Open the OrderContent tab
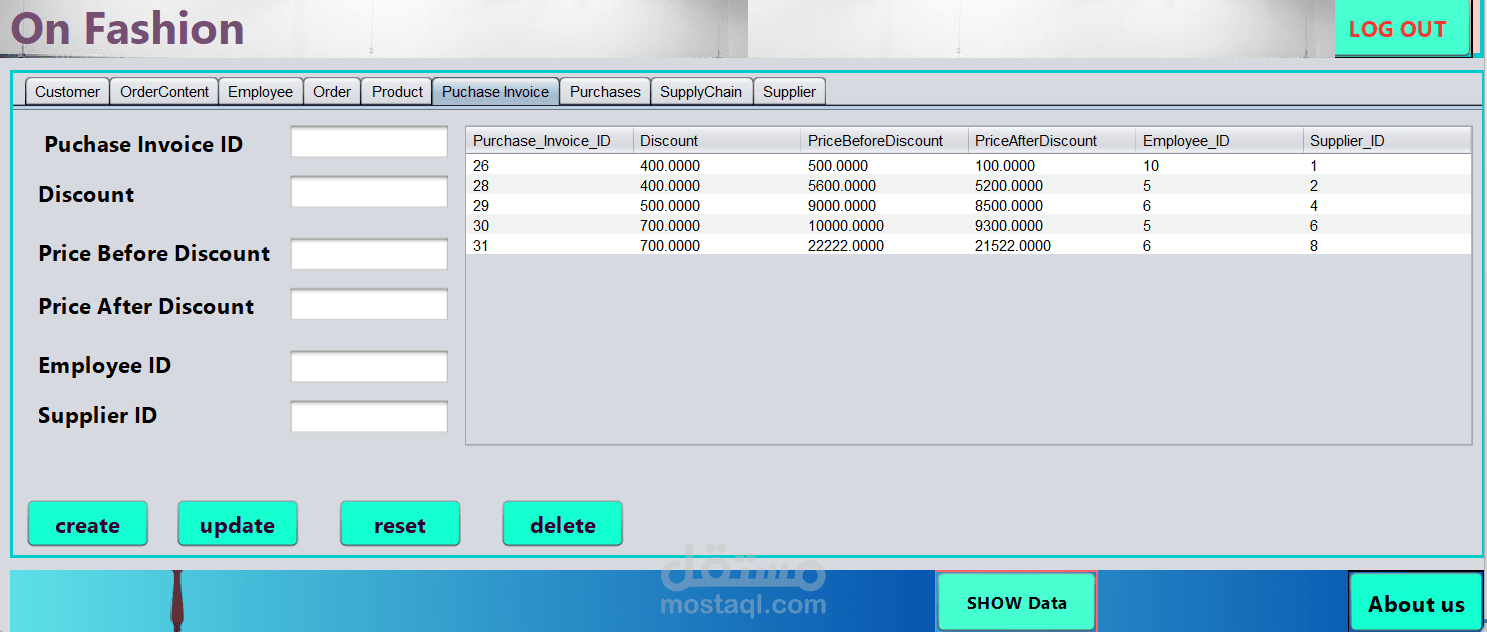The height and width of the screenshot is (632, 1487). click(x=163, y=91)
